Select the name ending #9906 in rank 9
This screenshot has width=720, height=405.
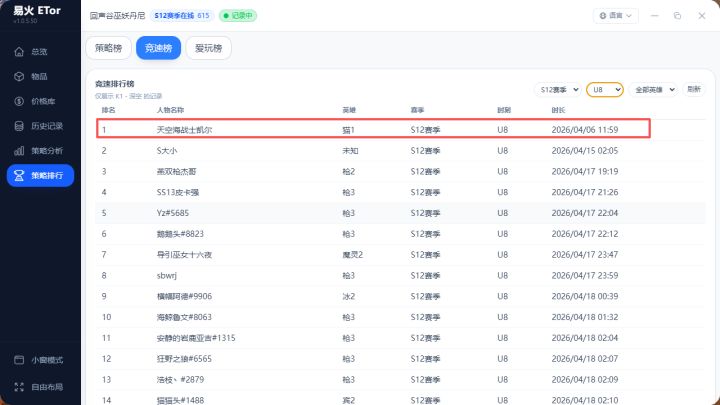tap(184, 296)
